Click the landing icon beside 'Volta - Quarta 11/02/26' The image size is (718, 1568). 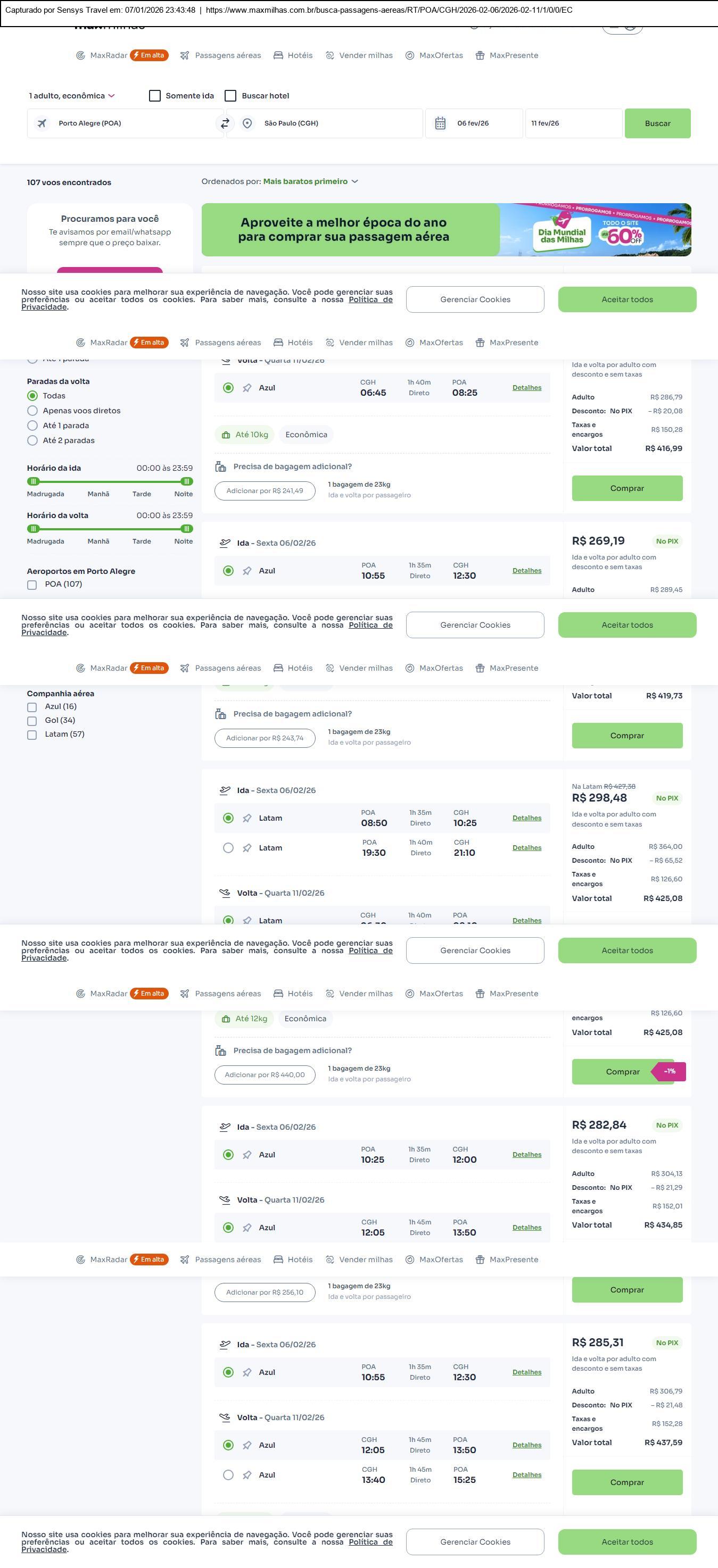(225, 893)
